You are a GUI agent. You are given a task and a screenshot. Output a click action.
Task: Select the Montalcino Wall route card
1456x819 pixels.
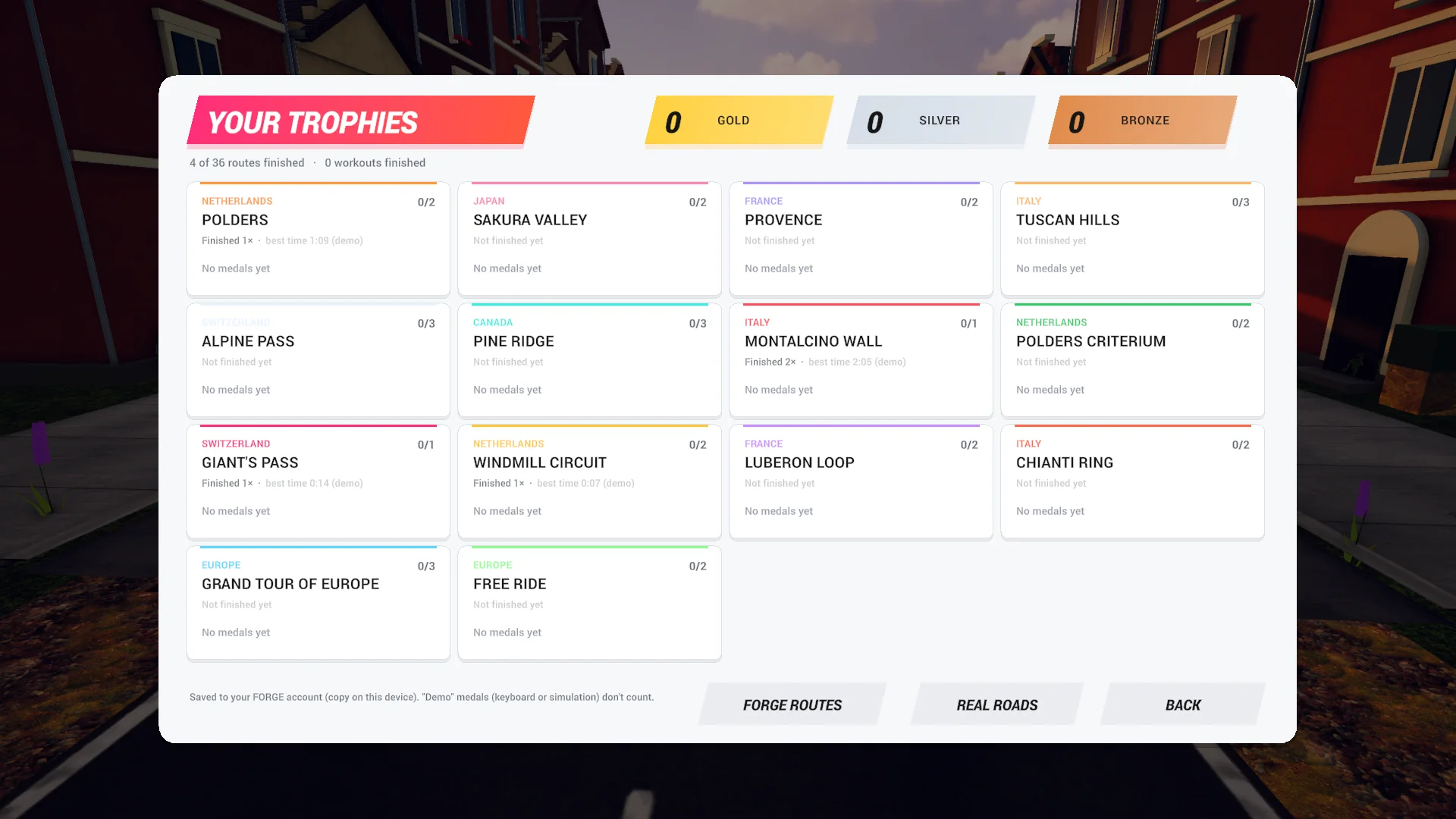861,360
